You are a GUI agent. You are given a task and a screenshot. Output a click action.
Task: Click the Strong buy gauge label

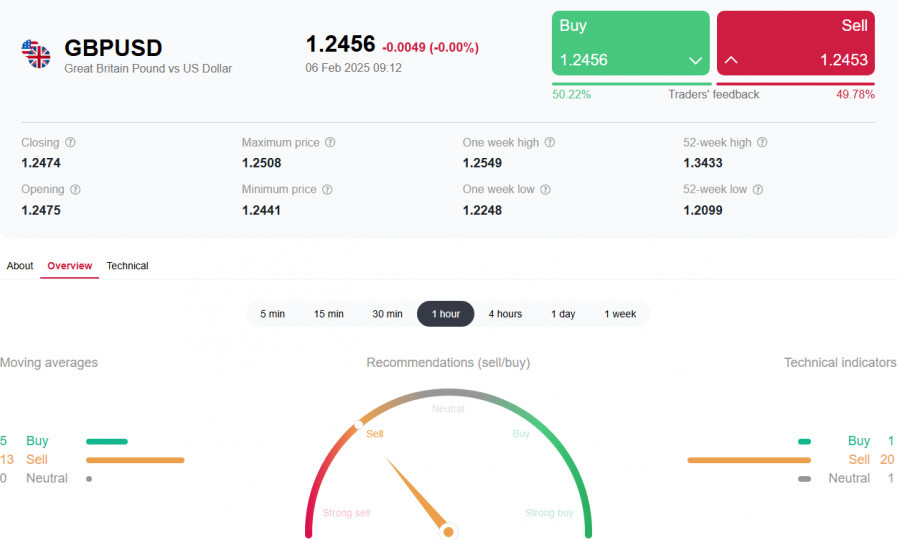(549, 512)
